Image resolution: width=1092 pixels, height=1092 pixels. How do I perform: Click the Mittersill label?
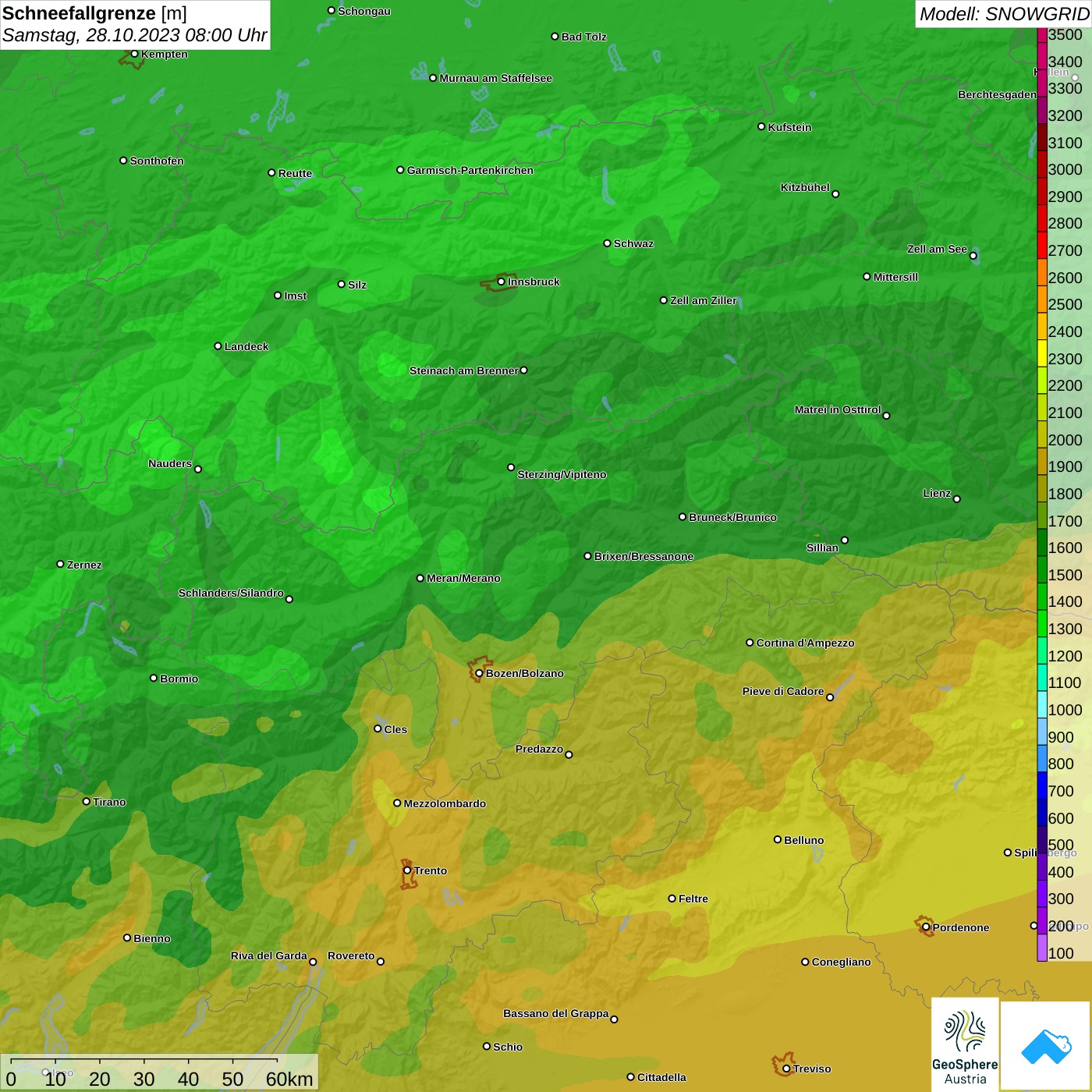[x=895, y=277]
